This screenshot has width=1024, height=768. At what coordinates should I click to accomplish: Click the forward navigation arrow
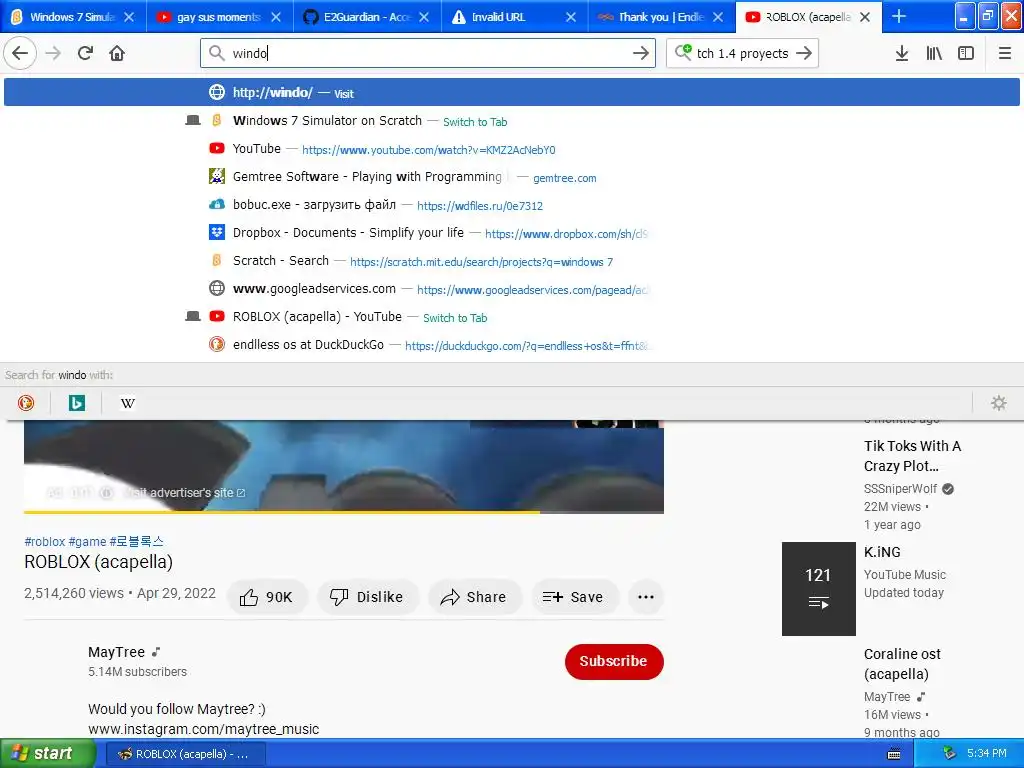pyautogui.click(x=53, y=53)
